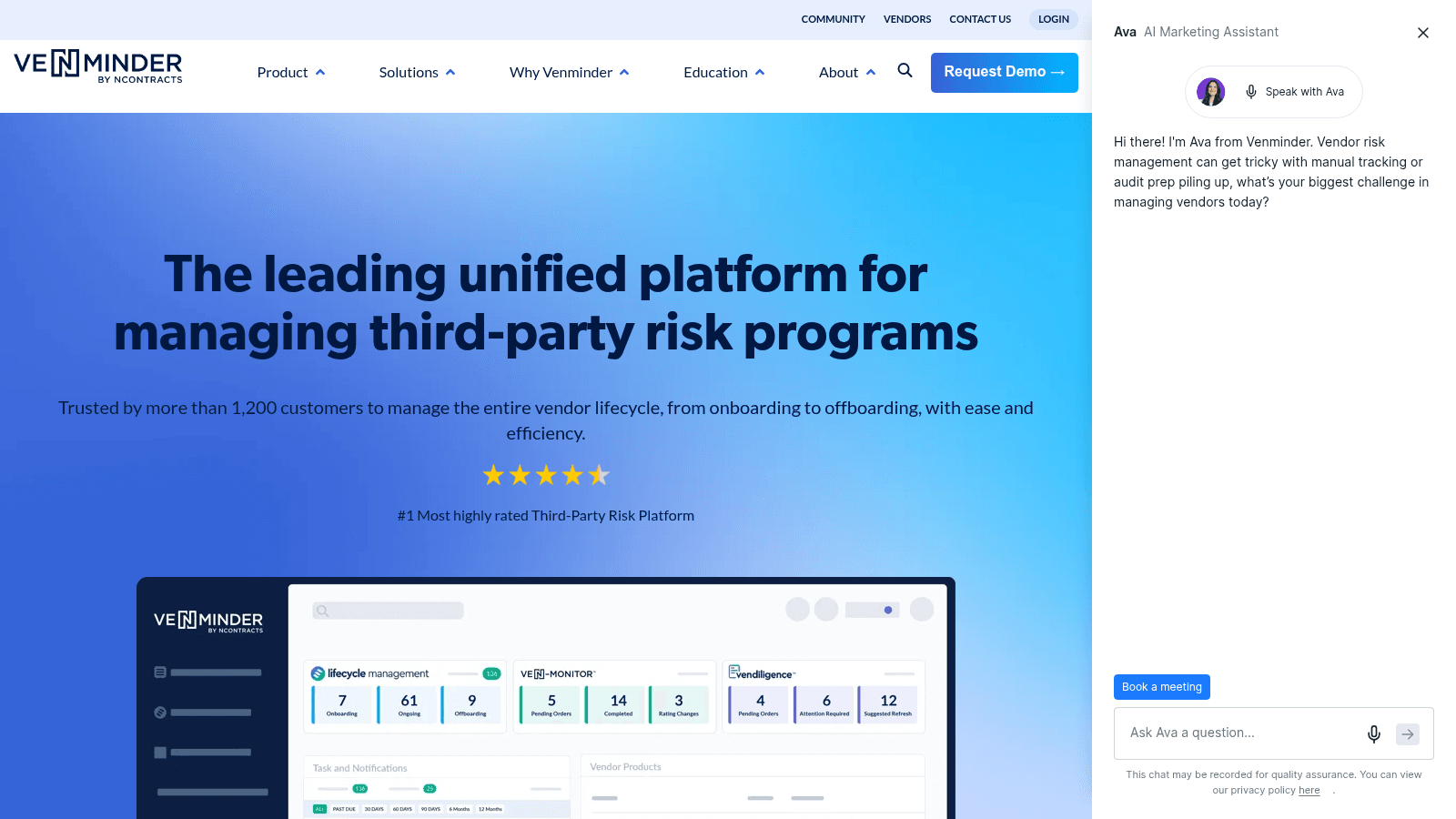
Task: Click 'This chat may be recorded' disclaimer text
Action: click(x=1274, y=783)
